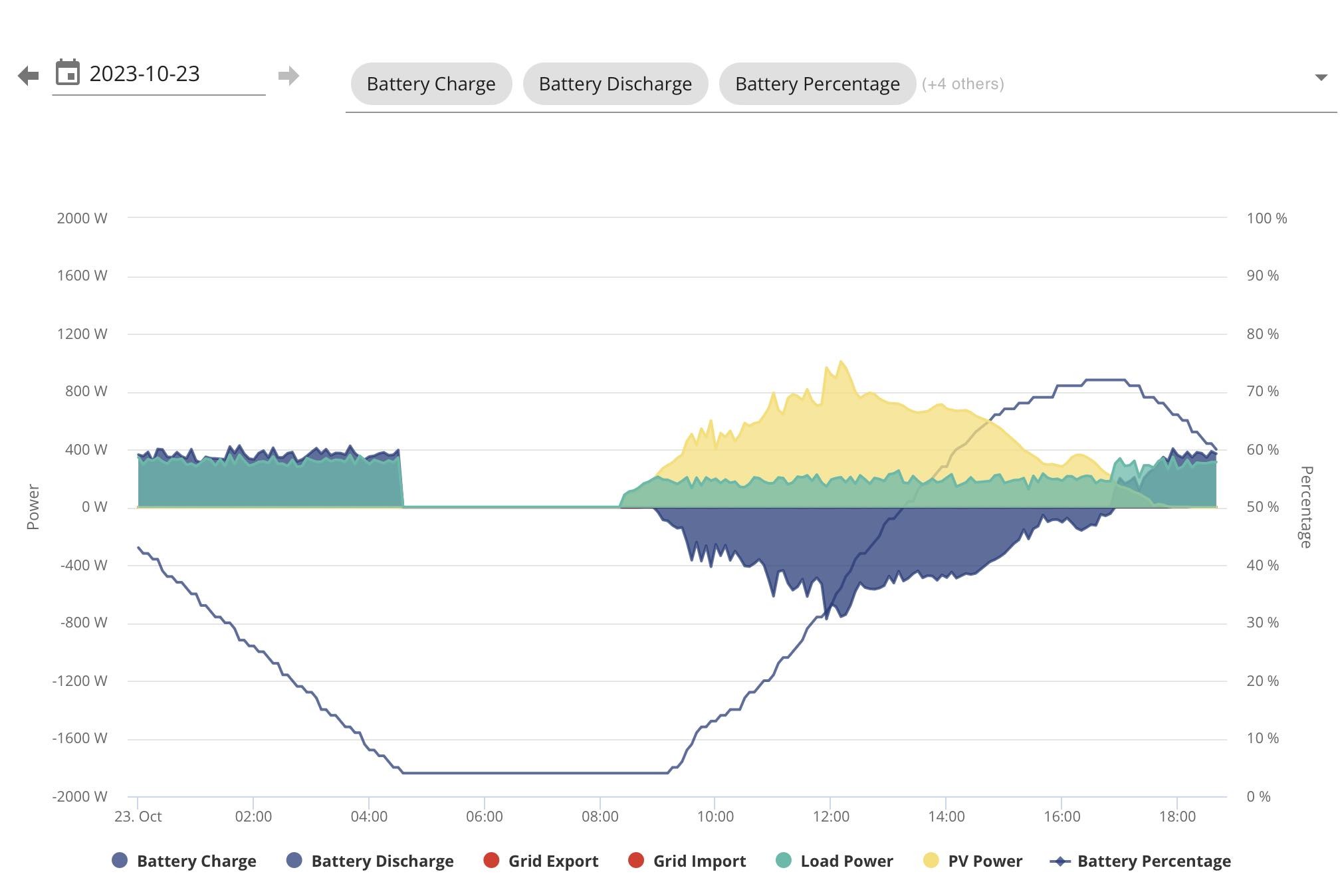1344x896 pixels.
Task: Click the Battery Discharge legend circle
Action: click(x=294, y=861)
